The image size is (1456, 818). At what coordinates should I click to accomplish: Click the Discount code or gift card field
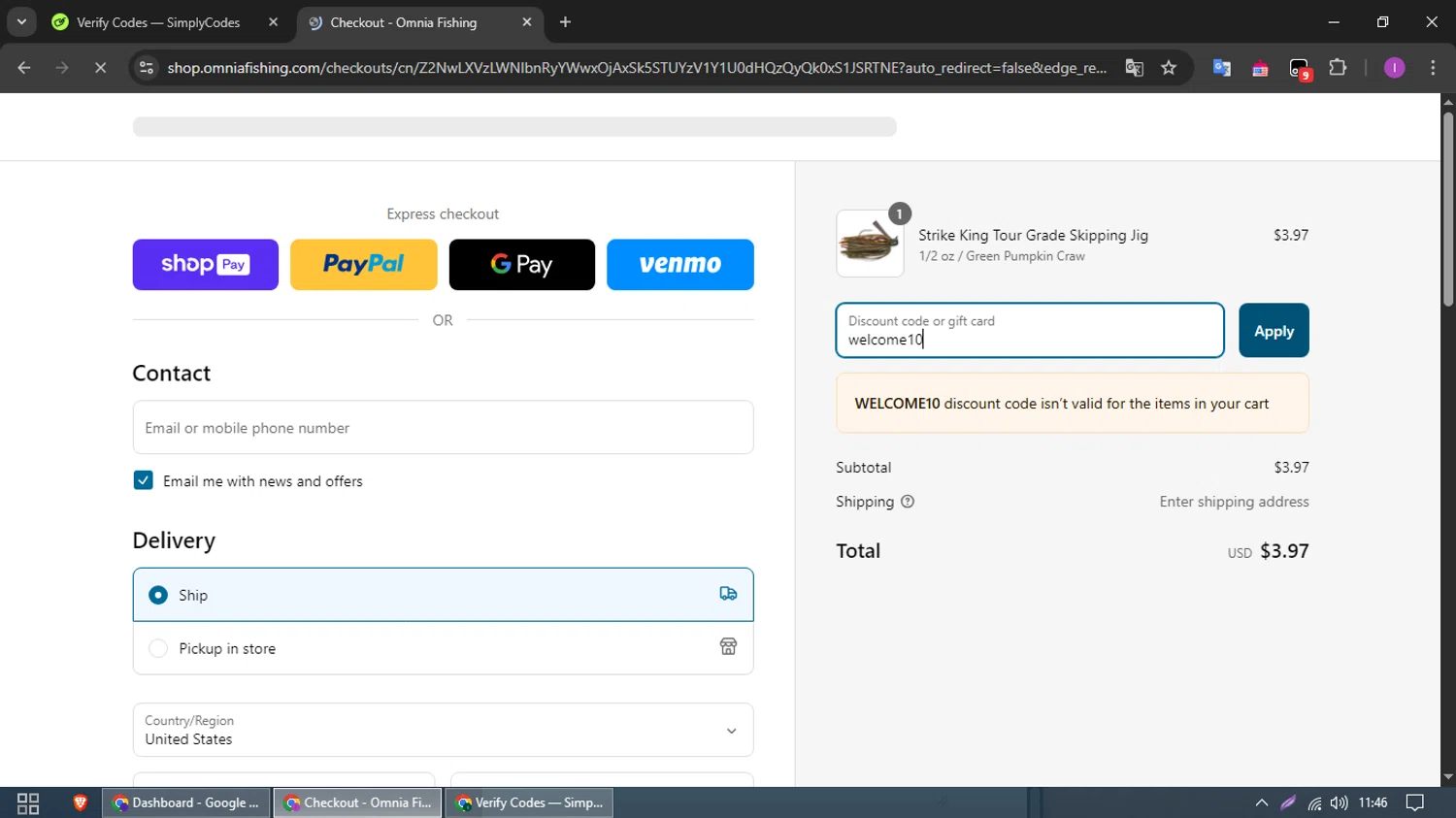coord(1030,330)
